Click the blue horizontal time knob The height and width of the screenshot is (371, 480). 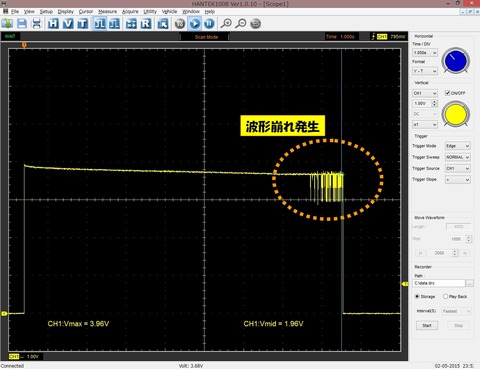coord(456,60)
